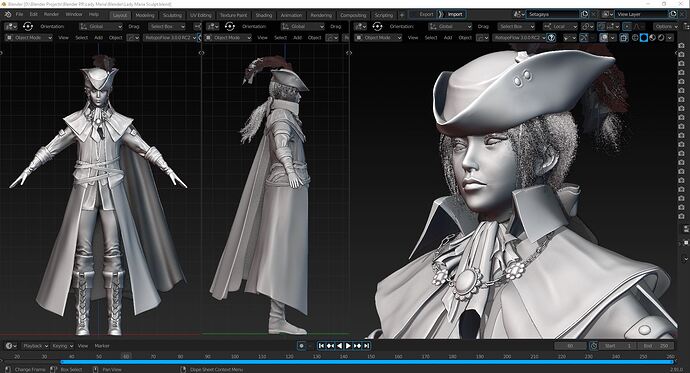Switch to the Texture Paint workspace tab

(234, 15)
